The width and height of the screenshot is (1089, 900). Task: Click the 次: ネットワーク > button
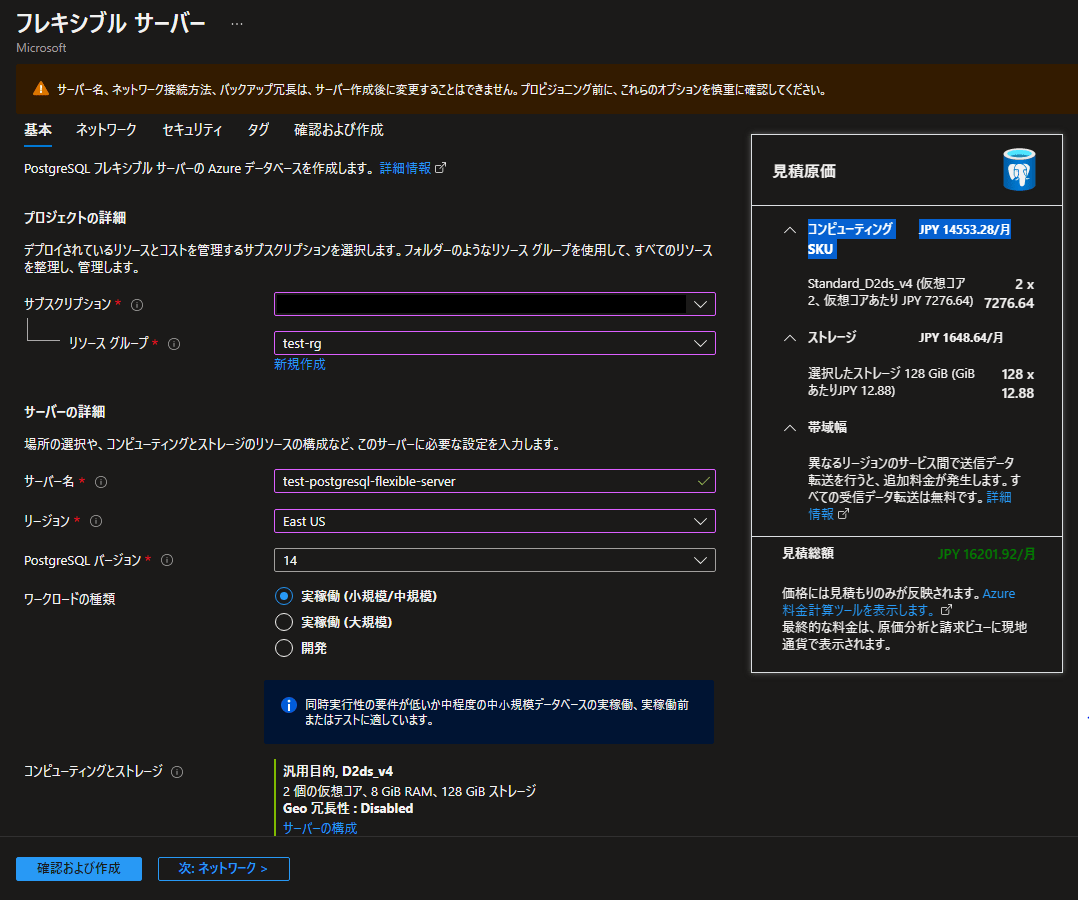tap(224, 869)
